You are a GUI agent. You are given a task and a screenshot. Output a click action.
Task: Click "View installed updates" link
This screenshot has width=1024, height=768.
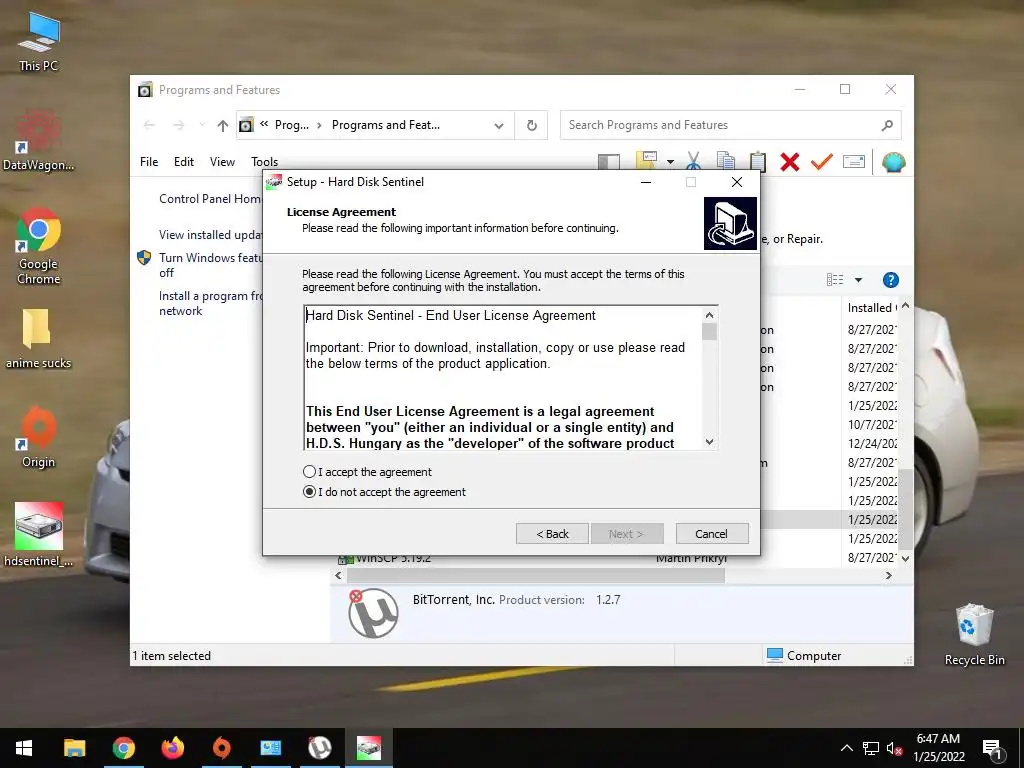tap(210, 234)
